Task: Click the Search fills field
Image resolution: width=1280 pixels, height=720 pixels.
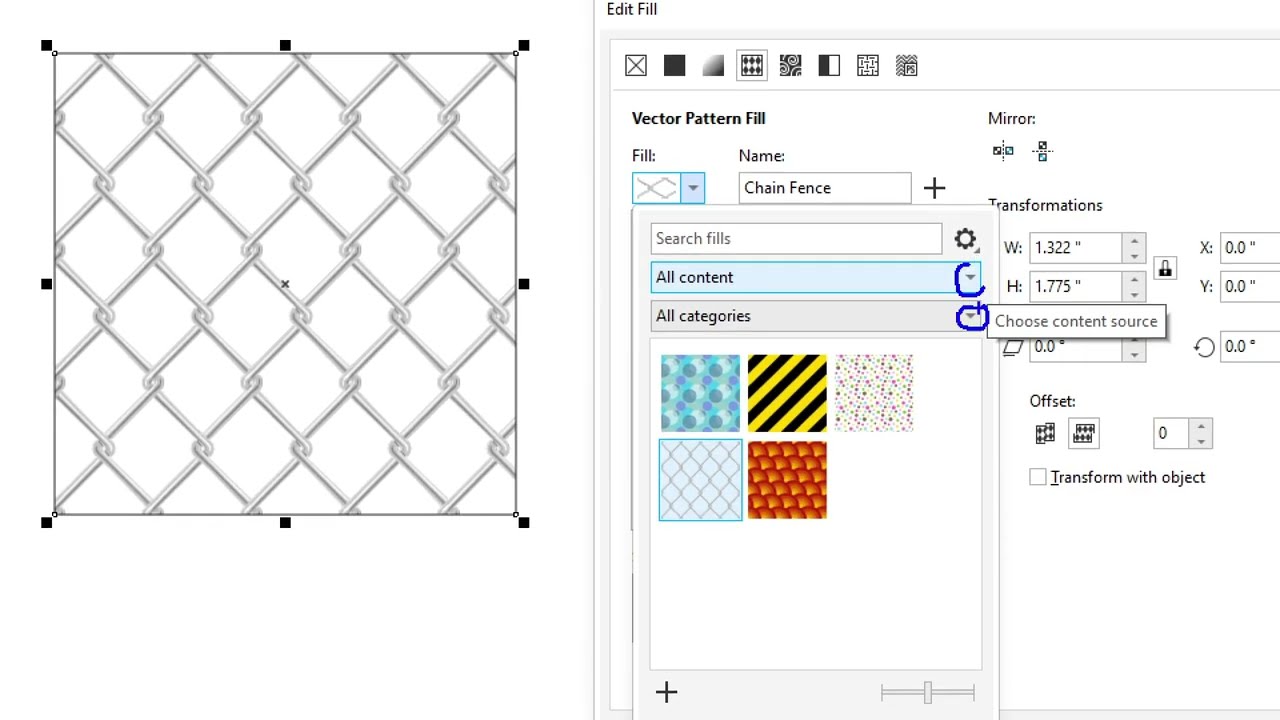Action: 796,239
